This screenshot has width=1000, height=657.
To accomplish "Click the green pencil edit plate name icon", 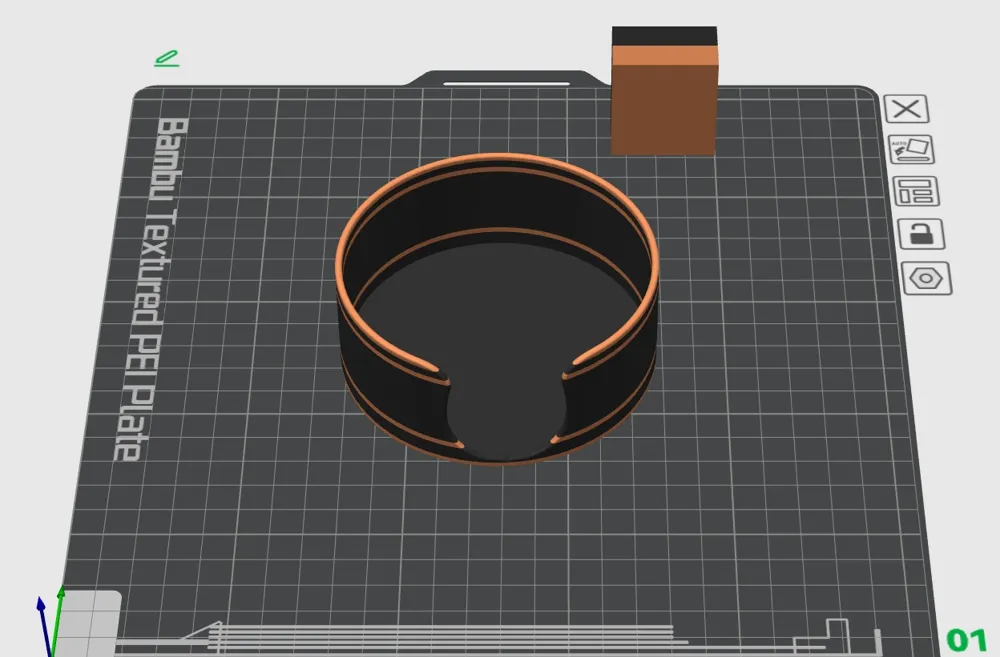I will 166,58.
